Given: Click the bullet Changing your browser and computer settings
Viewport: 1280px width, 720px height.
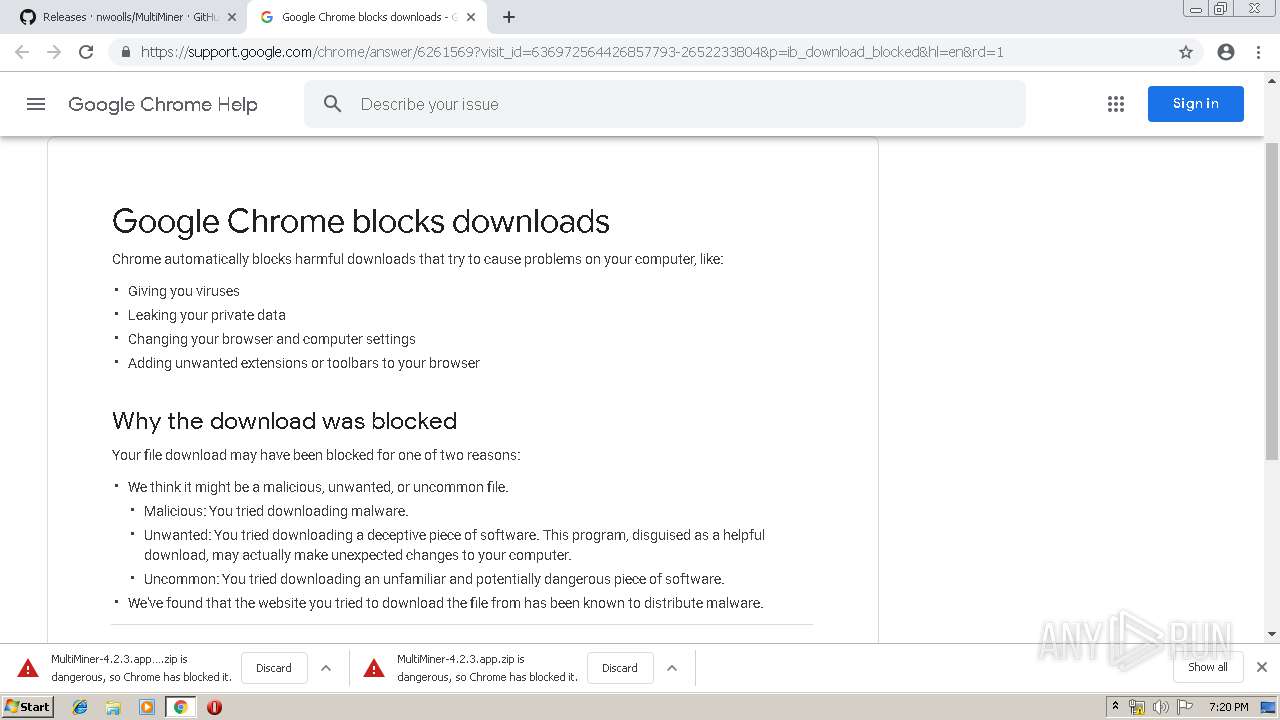Looking at the screenshot, I should [x=272, y=339].
